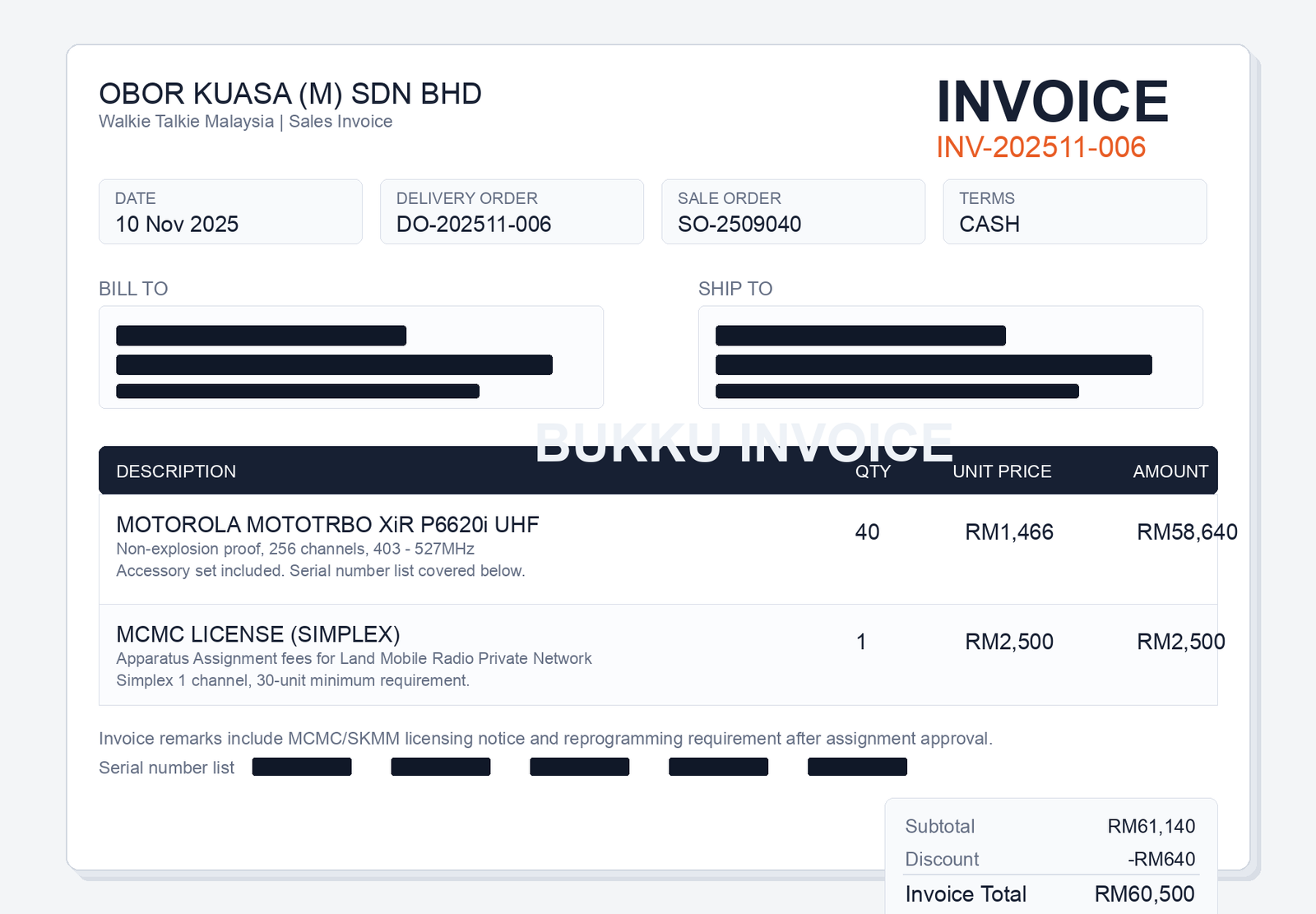
Task: Select item name MOTOROLA MOTOTRBO XiR P6620i UHF
Action: pyautogui.click(x=327, y=525)
